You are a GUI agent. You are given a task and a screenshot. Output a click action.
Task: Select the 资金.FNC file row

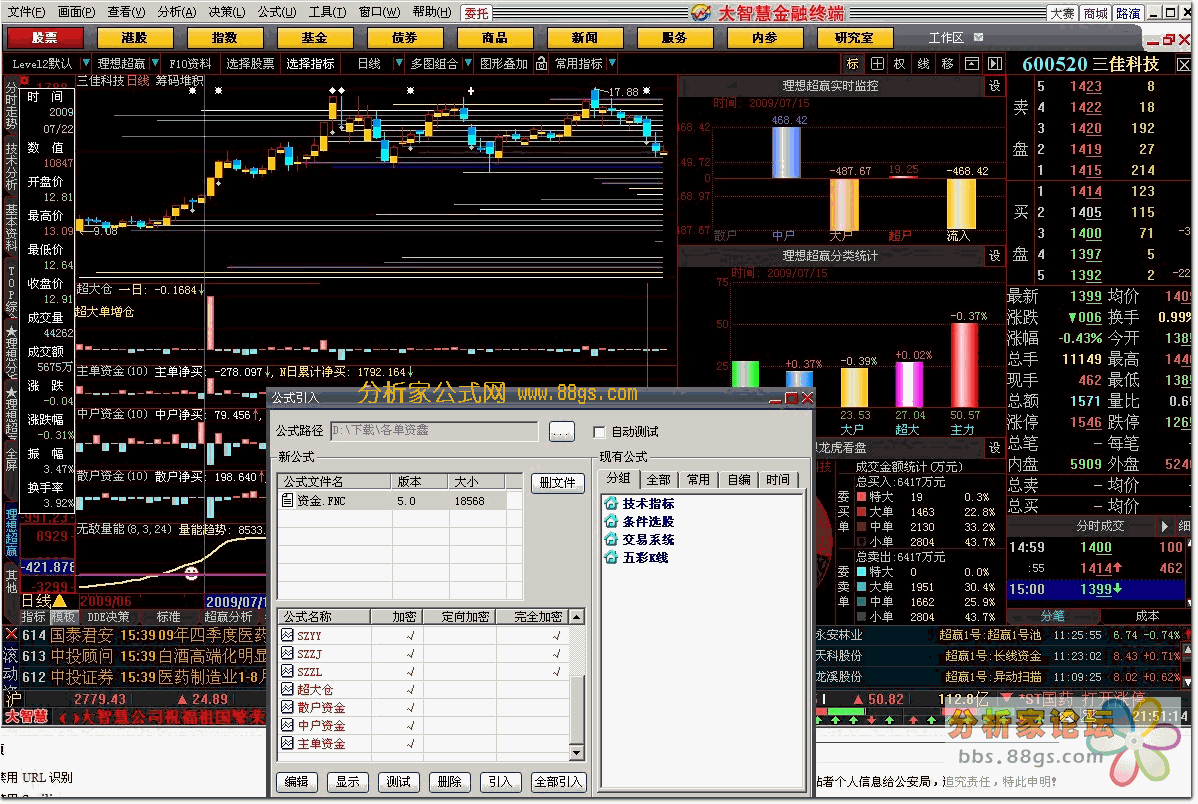click(393, 501)
